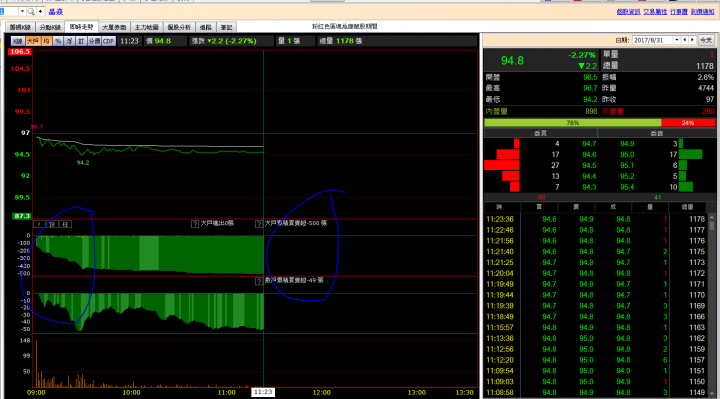Go to next date arrow
This screenshot has height=399, width=720.
click(x=692, y=40)
